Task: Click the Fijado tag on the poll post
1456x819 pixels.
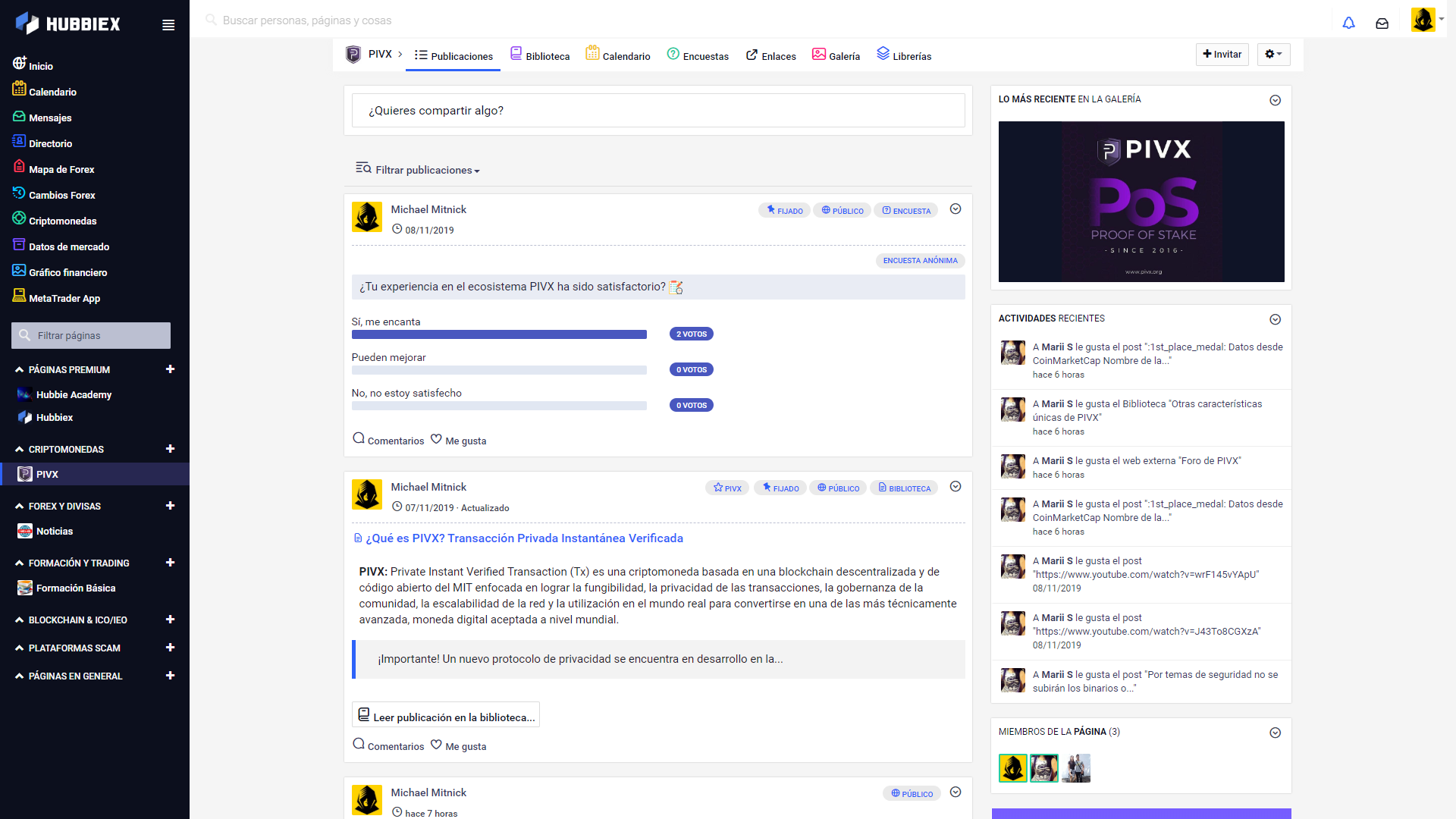Action: (784, 210)
